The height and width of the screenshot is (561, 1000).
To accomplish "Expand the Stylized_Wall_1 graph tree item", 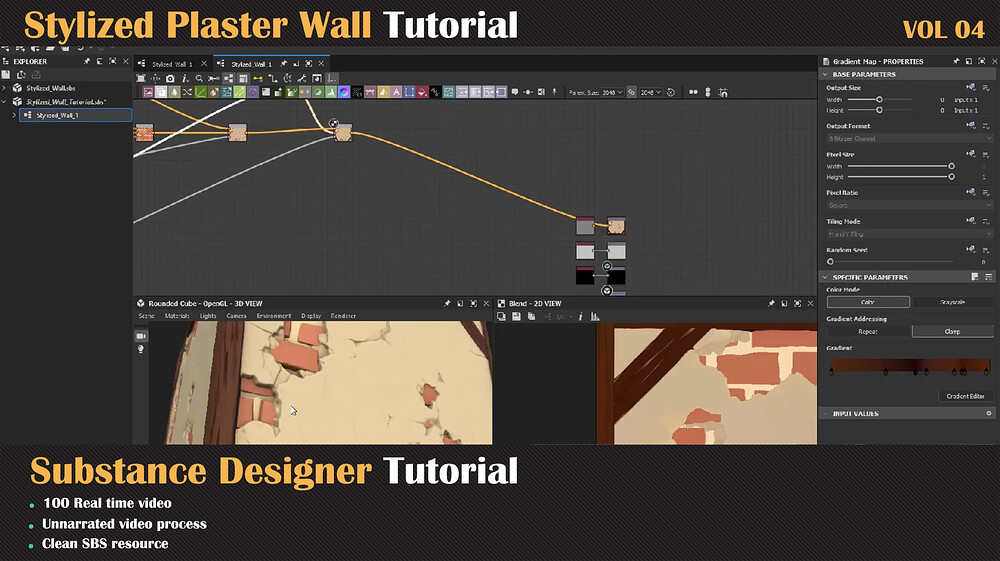I will pos(14,115).
